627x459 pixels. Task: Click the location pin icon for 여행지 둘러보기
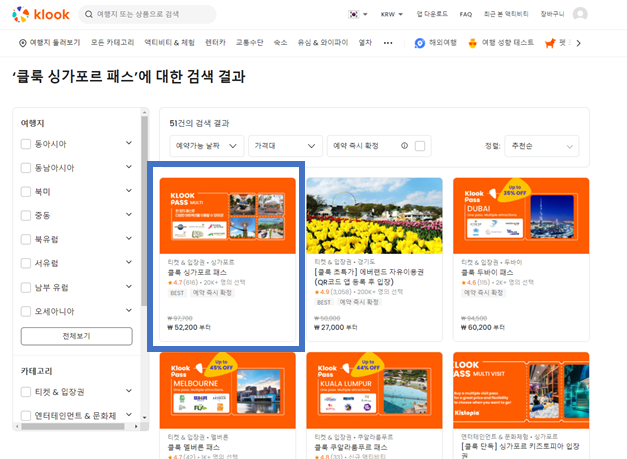[x=23, y=43]
